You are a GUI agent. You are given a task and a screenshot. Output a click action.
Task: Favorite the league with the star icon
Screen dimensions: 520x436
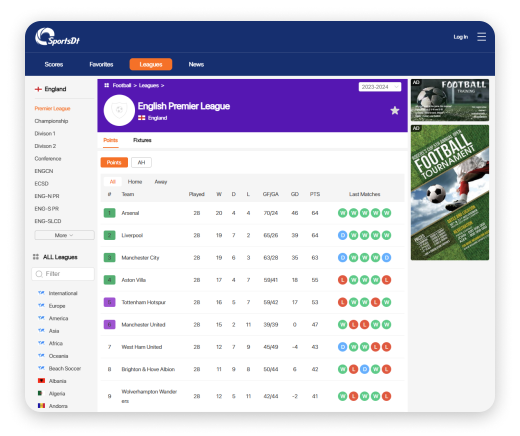pos(395,110)
